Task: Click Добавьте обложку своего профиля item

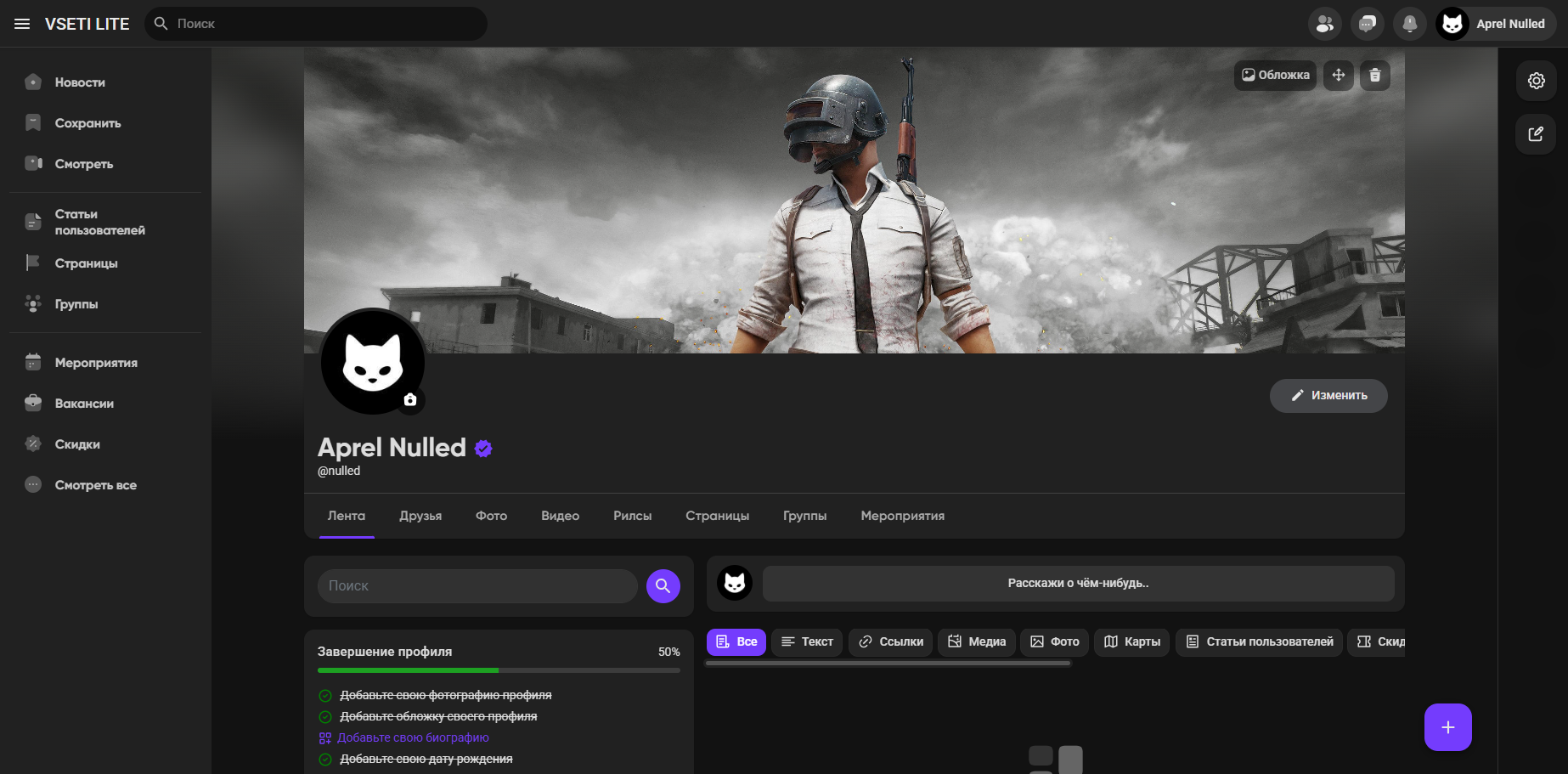Action: click(438, 717)
